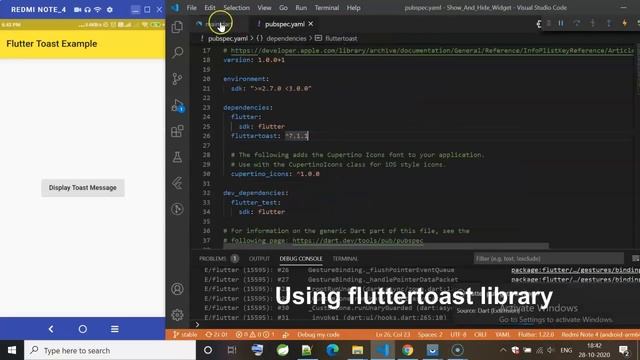This screenshot has height=360, width=640.
Task: Click the Windows Start button
Action: [12, 350]
